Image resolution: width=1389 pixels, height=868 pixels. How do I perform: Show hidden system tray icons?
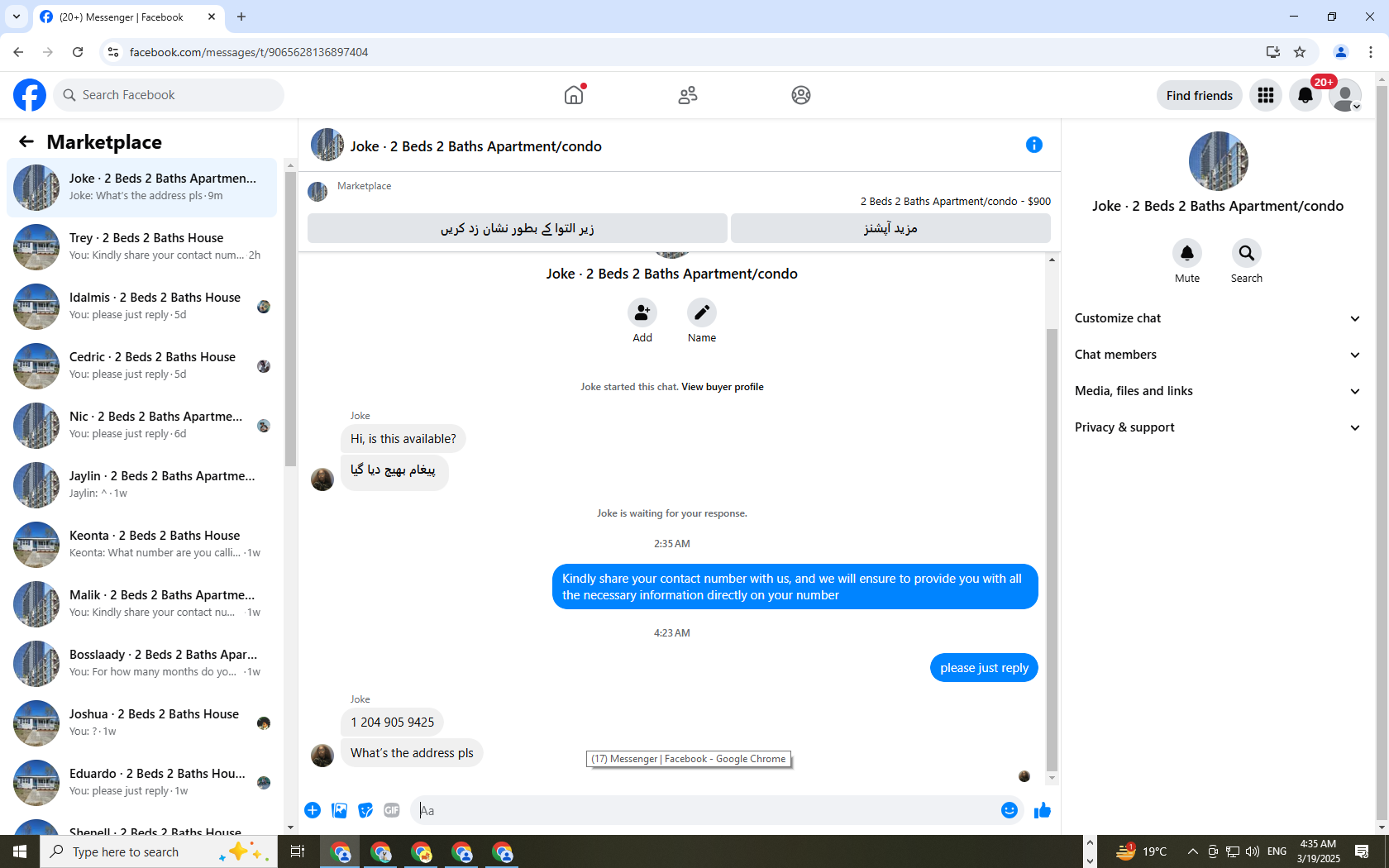click(x=1192, y=851)
